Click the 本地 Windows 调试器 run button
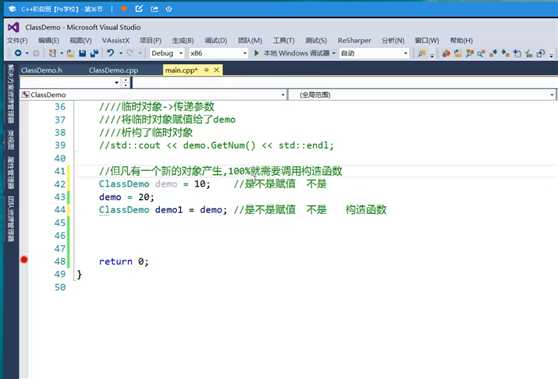558x379 pixels. click(x=296, y=53)
